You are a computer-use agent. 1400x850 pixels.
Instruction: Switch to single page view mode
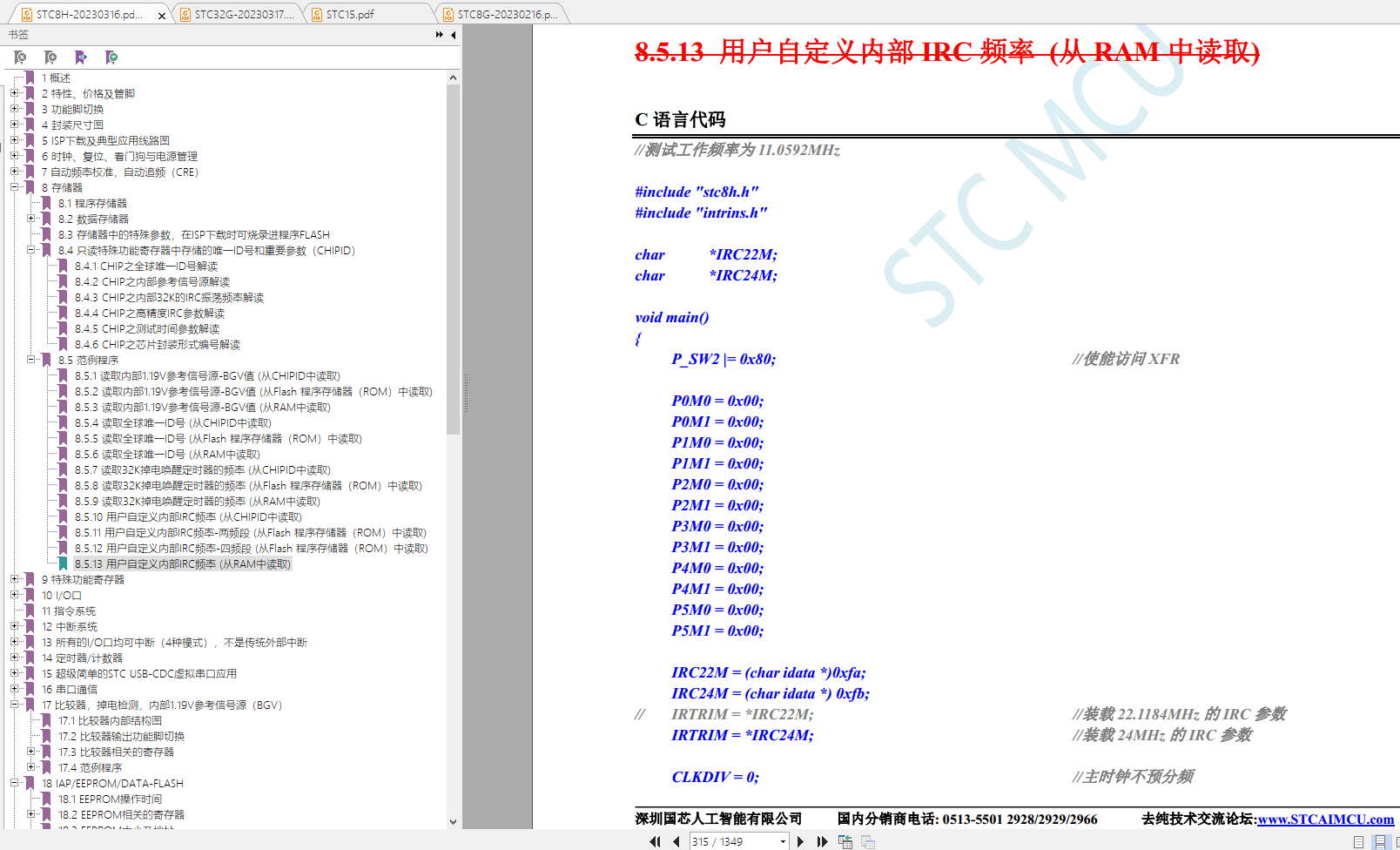(1358, 842)
